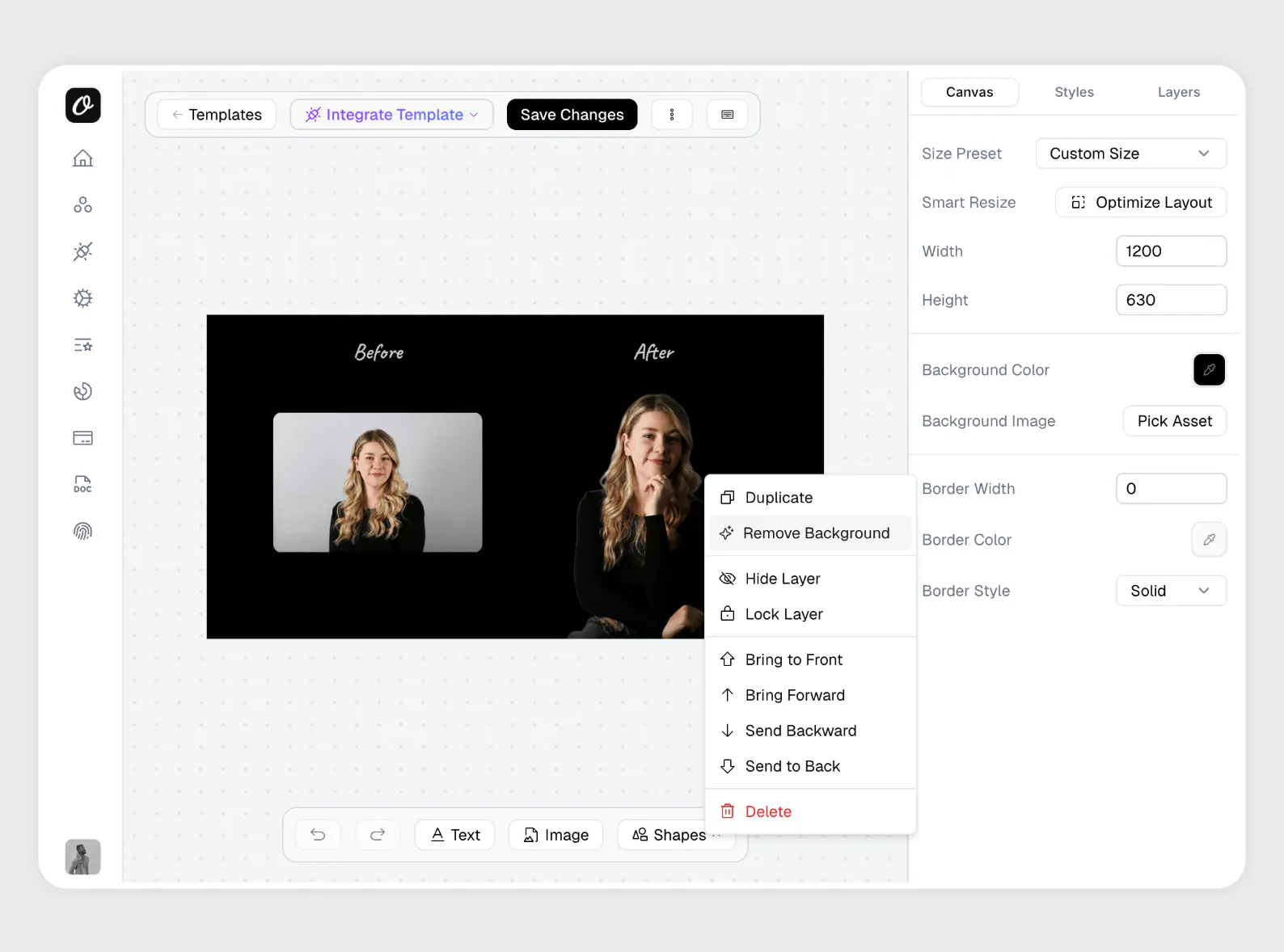Click the undo arrow button
Viewport: 1284px width, 952px height.
pyautogui.click(x=319, y=835)
